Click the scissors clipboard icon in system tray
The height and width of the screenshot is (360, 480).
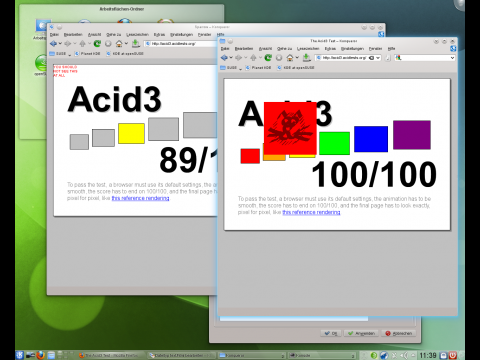click(394, 355)
